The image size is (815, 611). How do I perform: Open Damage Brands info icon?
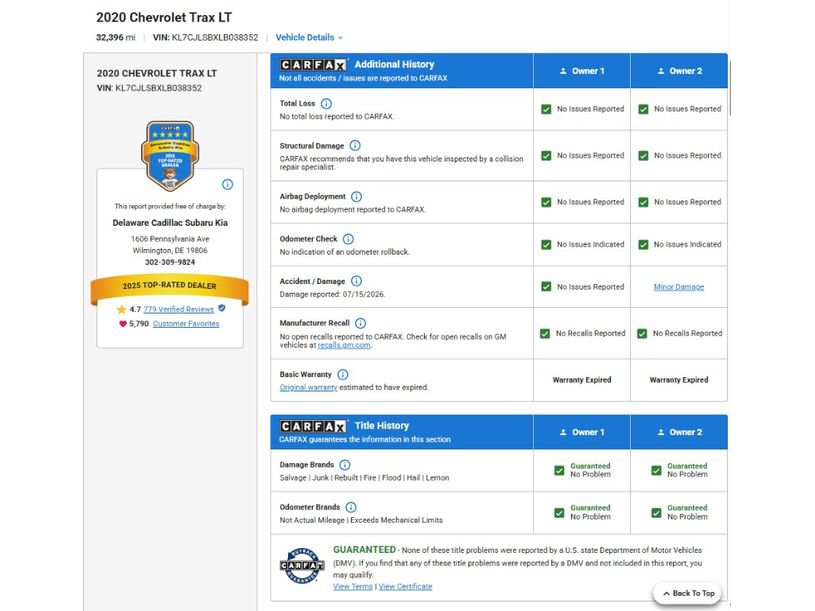point(345,465)
